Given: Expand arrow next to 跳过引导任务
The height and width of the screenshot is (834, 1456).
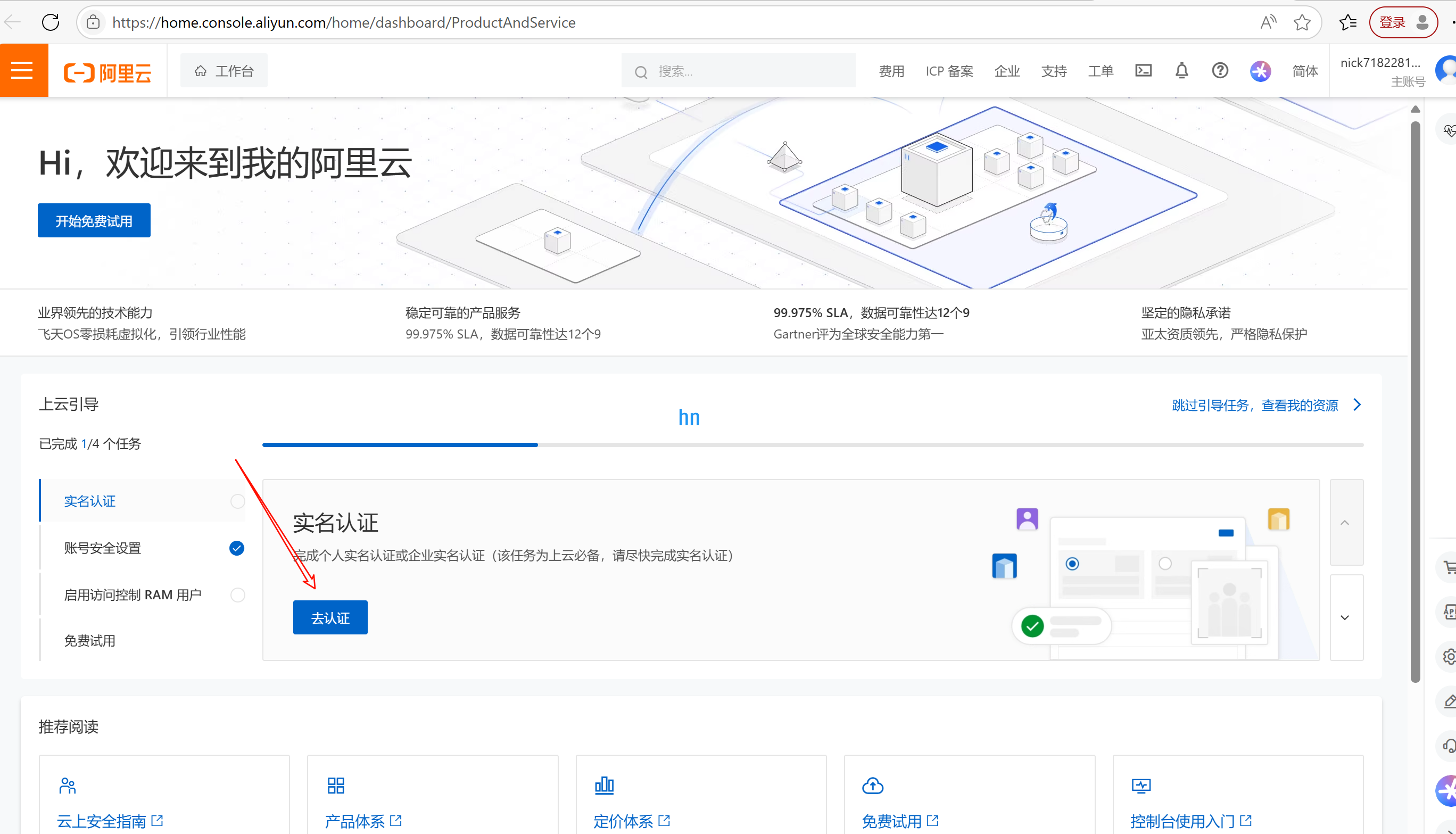Looking at the screenshot, I should [1357, 405].
